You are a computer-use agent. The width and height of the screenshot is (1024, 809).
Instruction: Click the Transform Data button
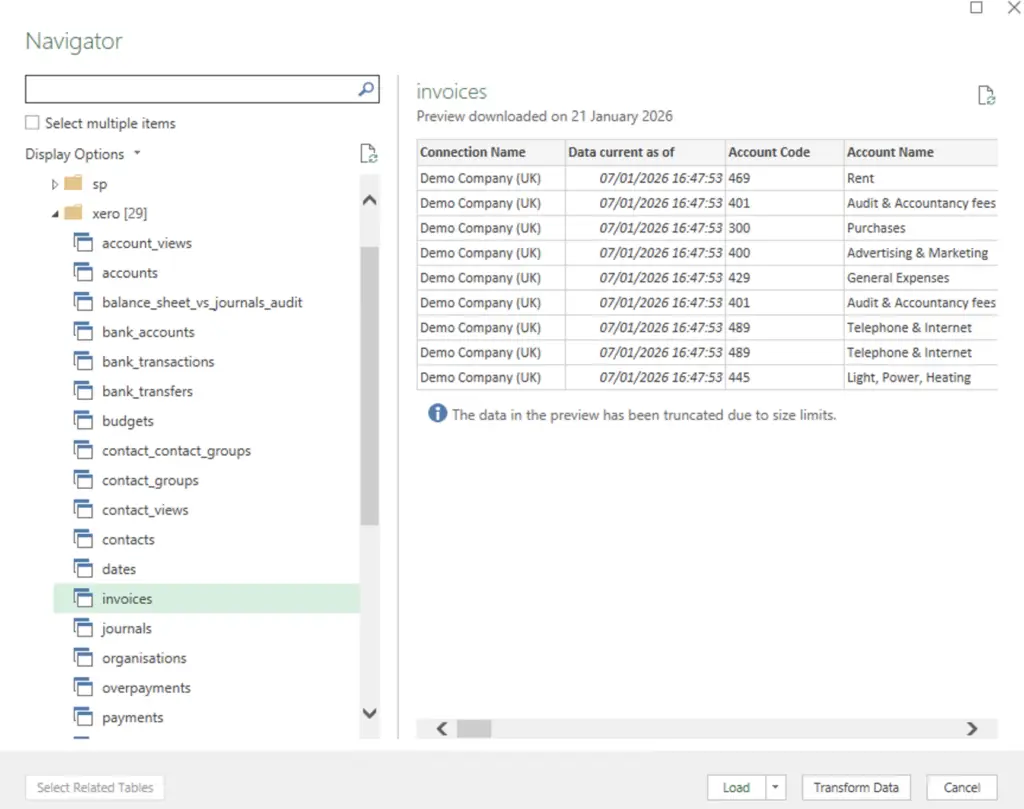coord(856,787)
